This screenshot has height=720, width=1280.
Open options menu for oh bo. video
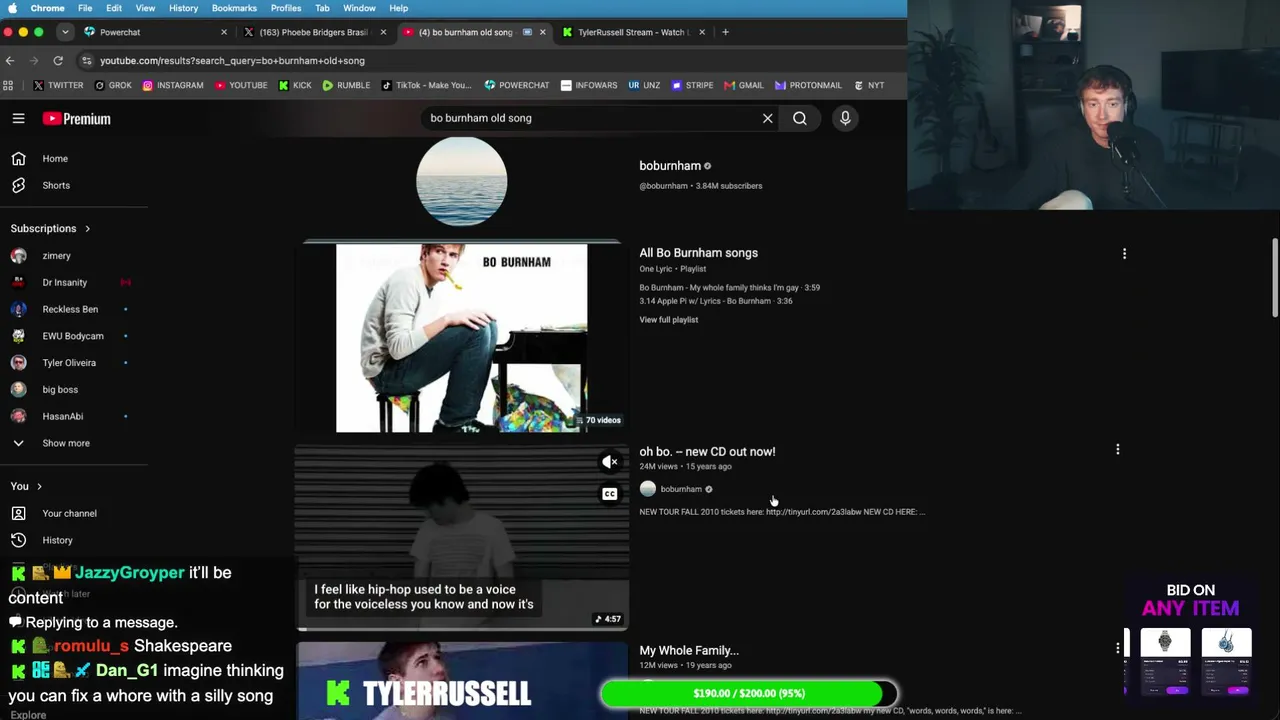[1117, 450]
